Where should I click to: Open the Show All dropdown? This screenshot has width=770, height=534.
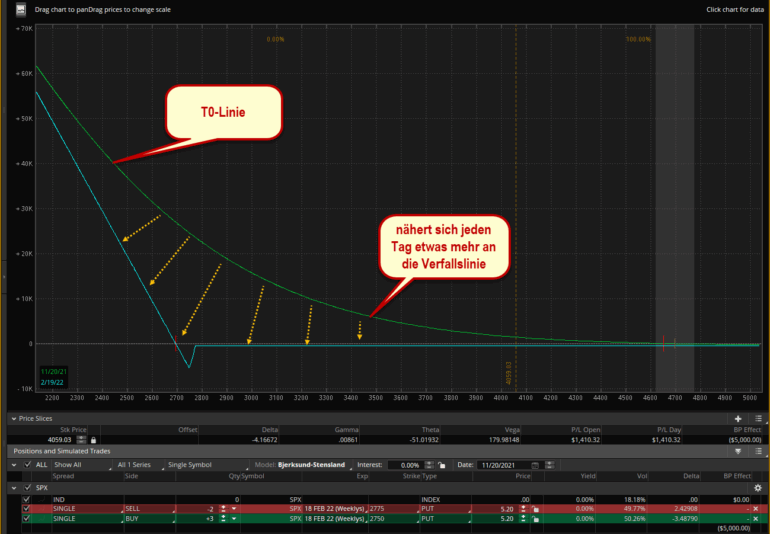[x=78, y=465]
